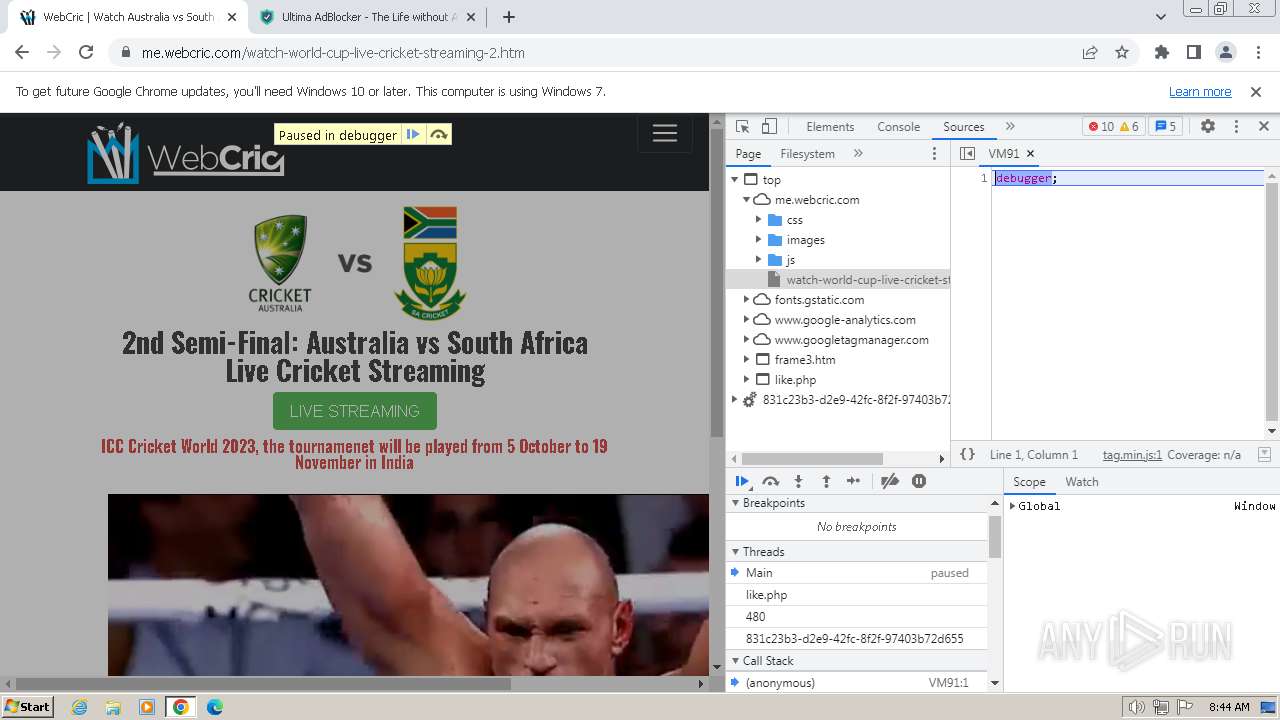Viewport: 1280px width, 720px height.
Task: Click the green LIVE STREAMING button
Action: (x=355, y=411)
